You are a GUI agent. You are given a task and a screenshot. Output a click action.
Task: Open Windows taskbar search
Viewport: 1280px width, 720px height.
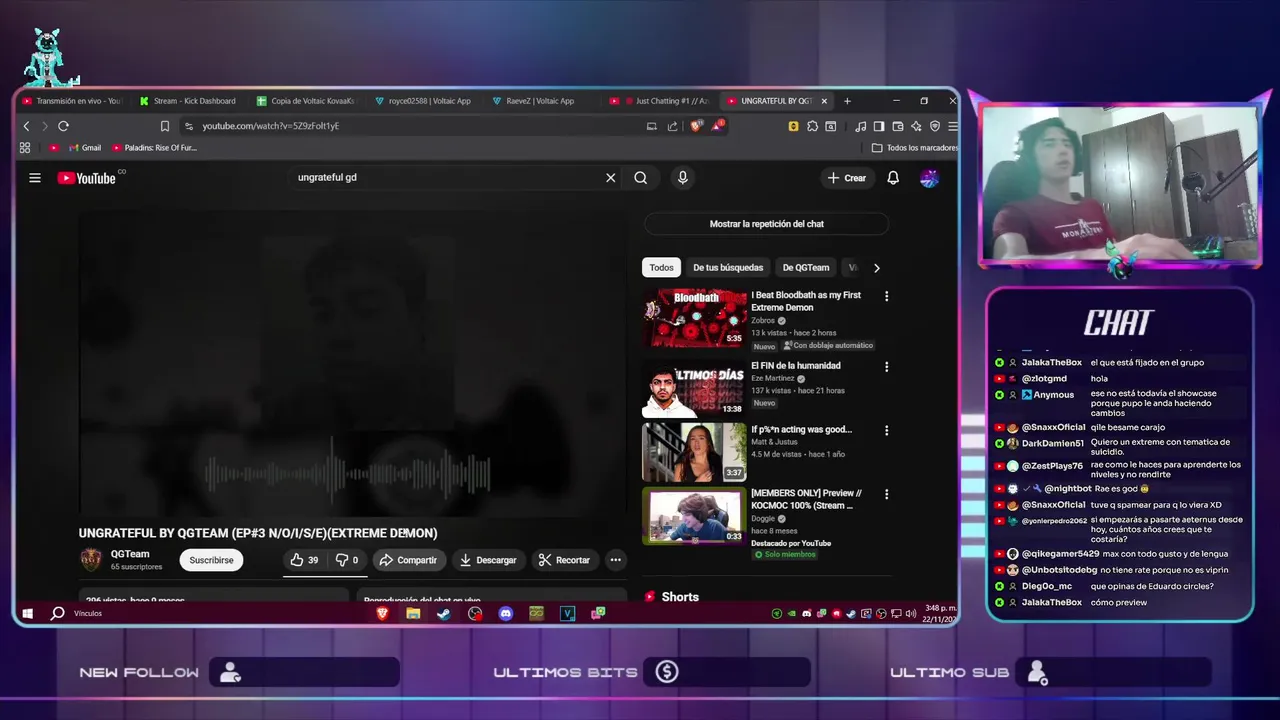pos(58,613)
